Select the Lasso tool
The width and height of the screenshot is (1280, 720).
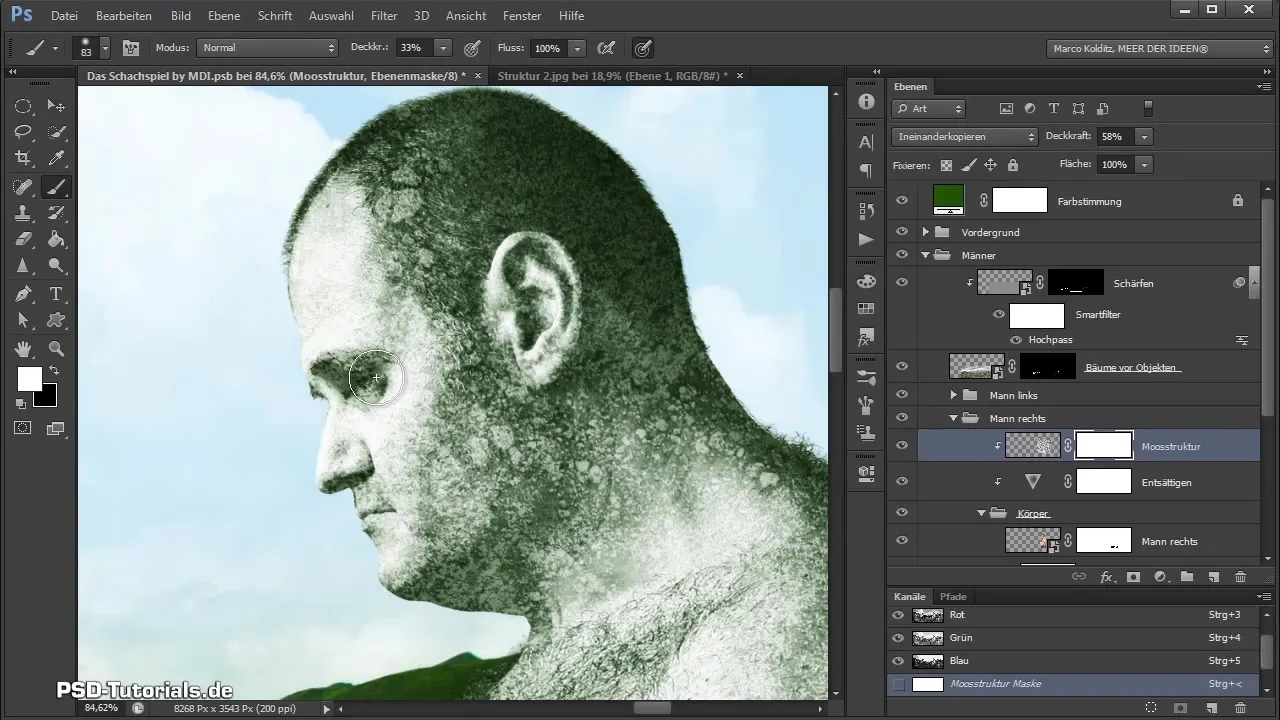[23, 132]
